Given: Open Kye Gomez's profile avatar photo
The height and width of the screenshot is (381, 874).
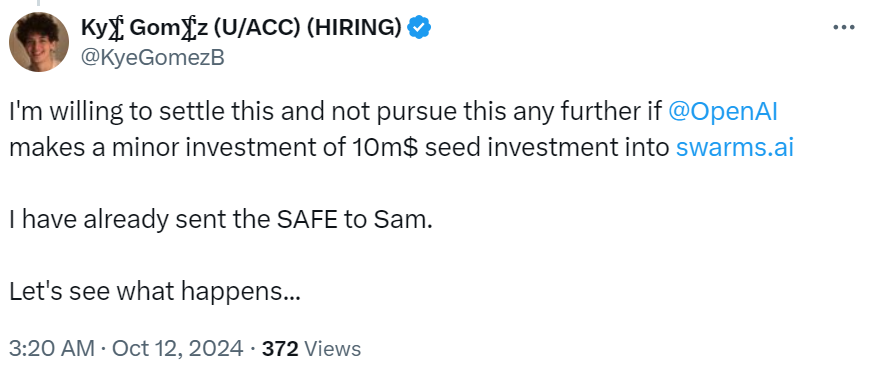Looking at the screenshot, I should pyautogui.click(x=39, y=42).
